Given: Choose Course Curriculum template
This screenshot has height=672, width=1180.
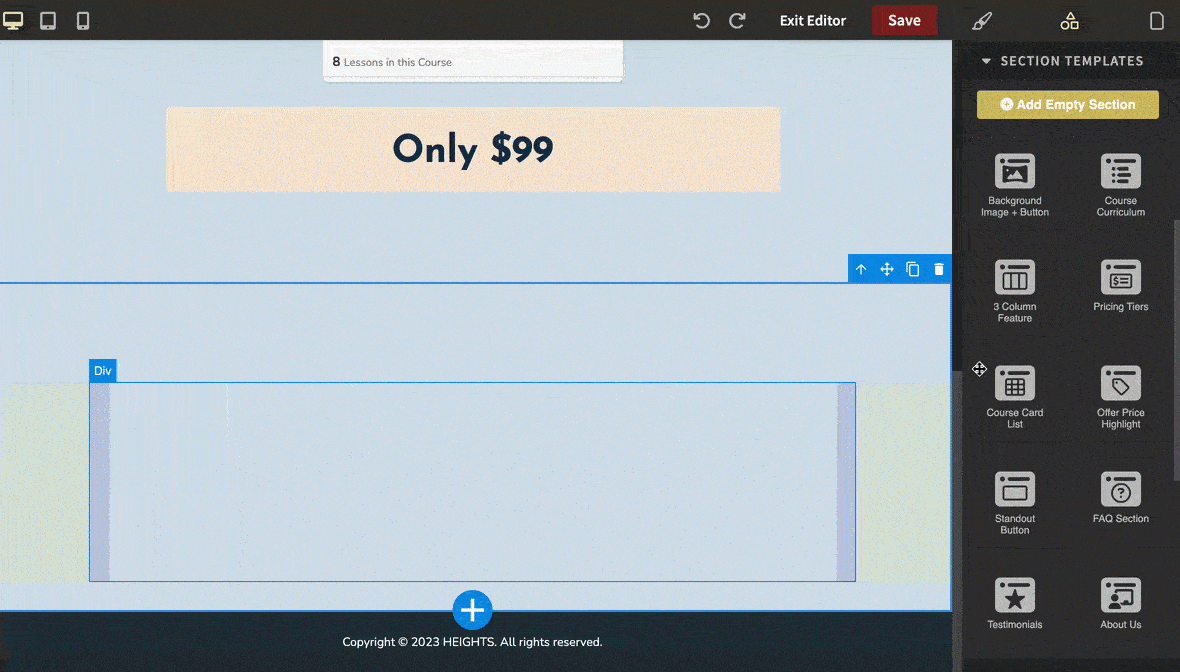Looking at the screenshot, I should (x=1121, y=185).
